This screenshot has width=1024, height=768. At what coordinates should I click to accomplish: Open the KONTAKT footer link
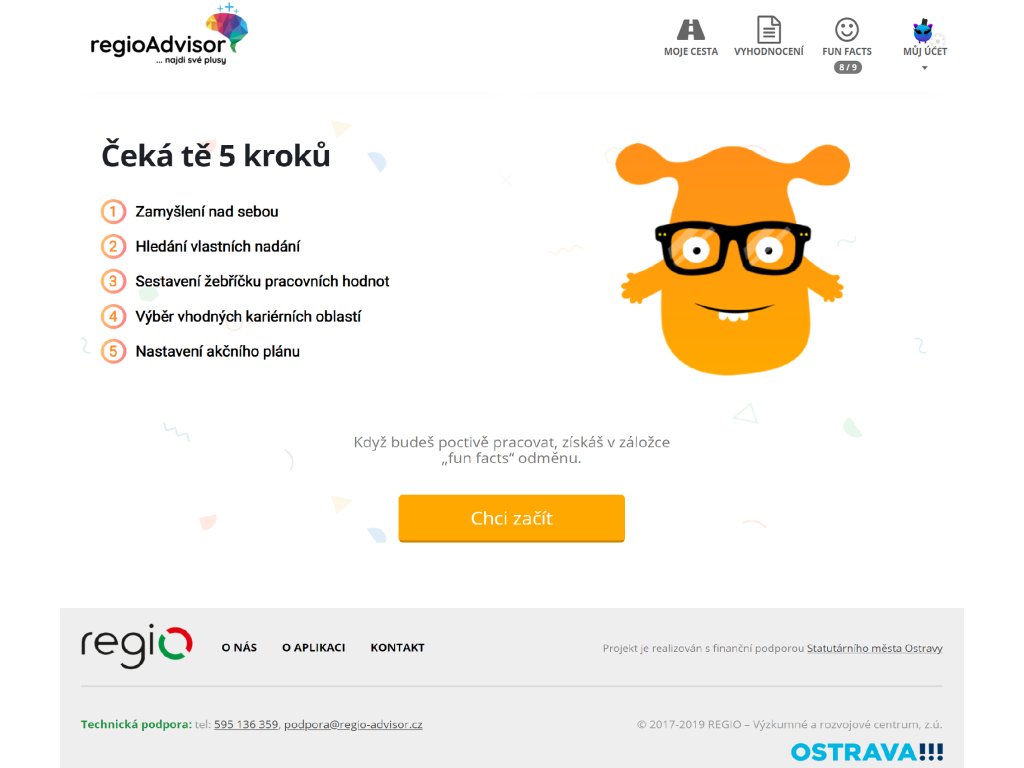coord(398,648)
